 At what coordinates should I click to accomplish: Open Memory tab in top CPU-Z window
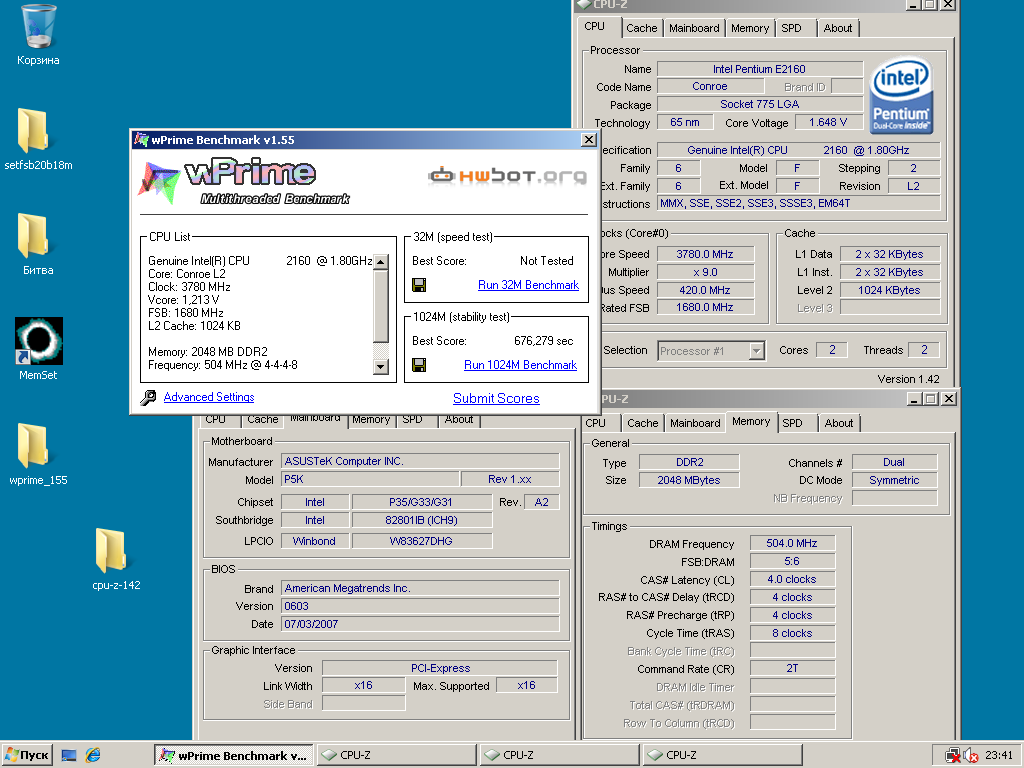pos(750,28)
